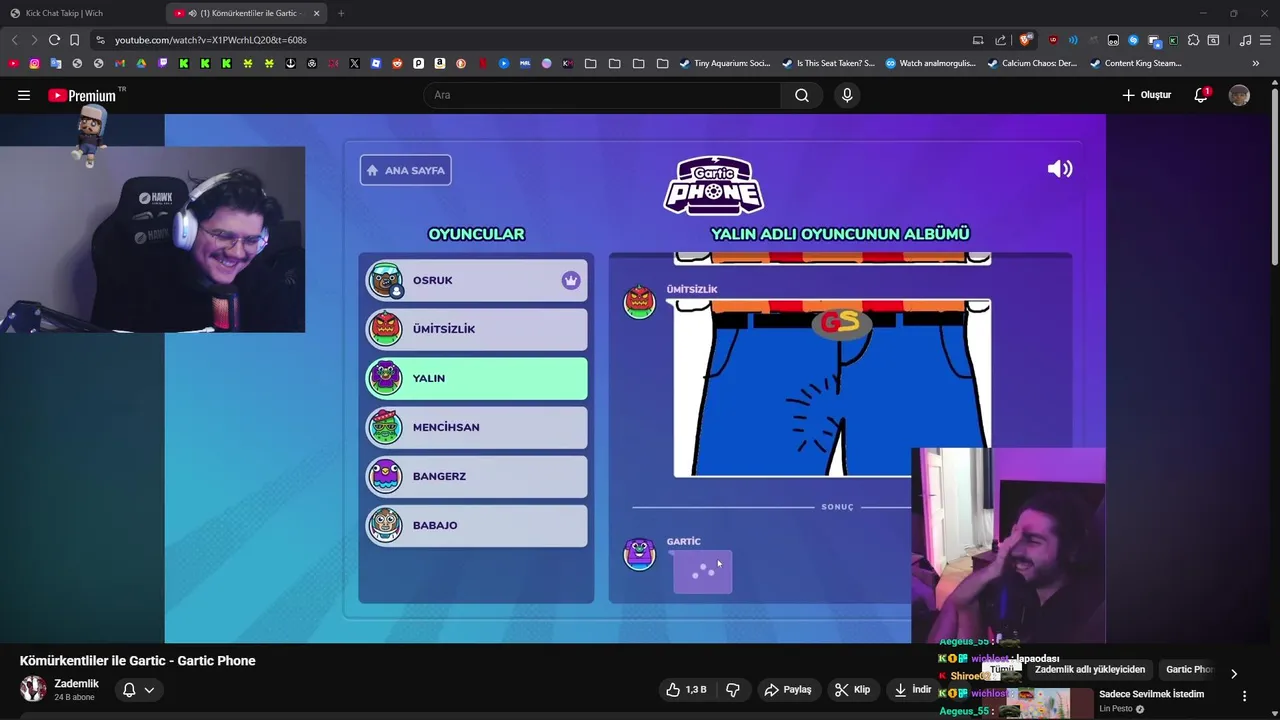Click the crown icon next to OSRUK
The width and height of the screenshot is (1280, 720).
(x=571, y=280)
